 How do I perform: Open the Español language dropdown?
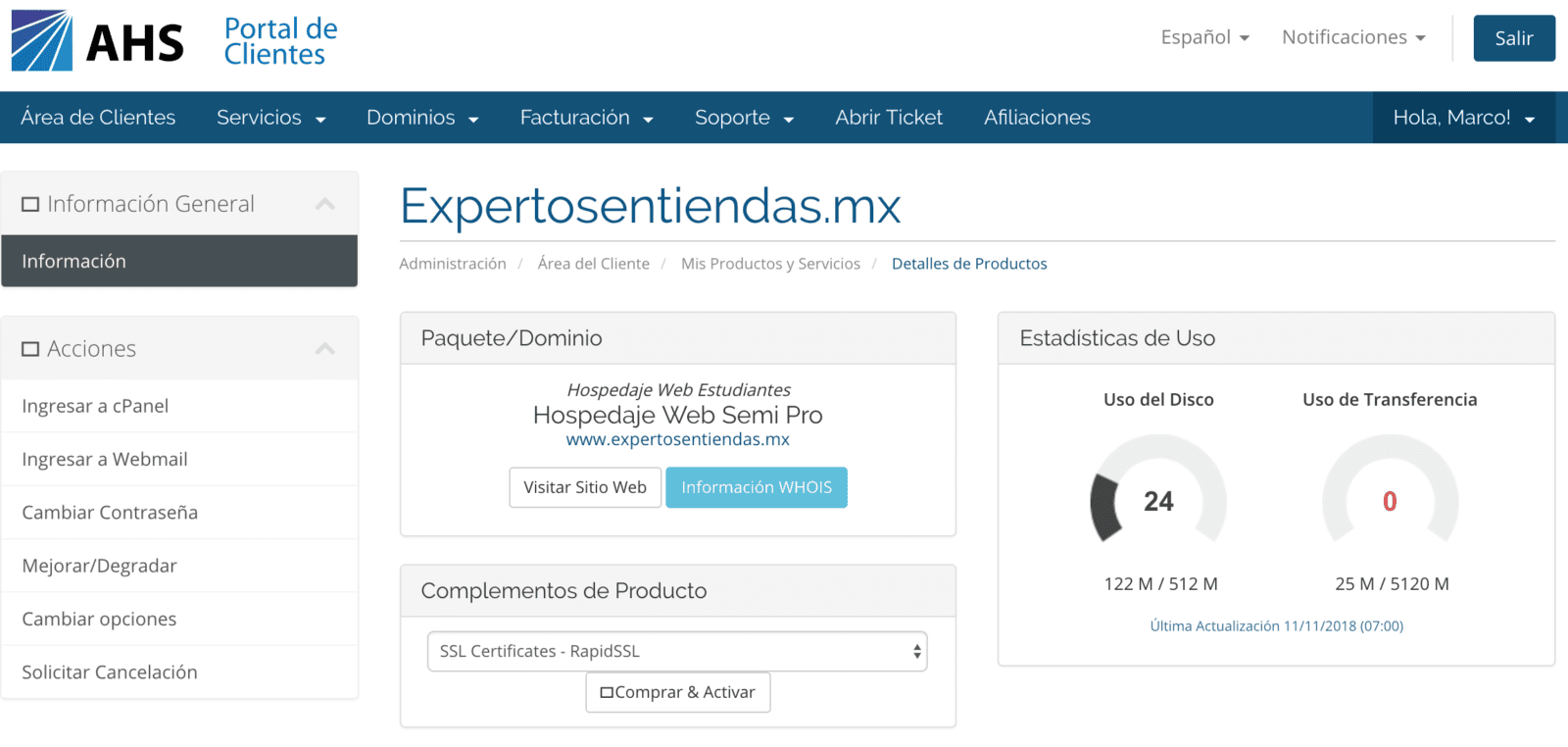click(1204, 37)
